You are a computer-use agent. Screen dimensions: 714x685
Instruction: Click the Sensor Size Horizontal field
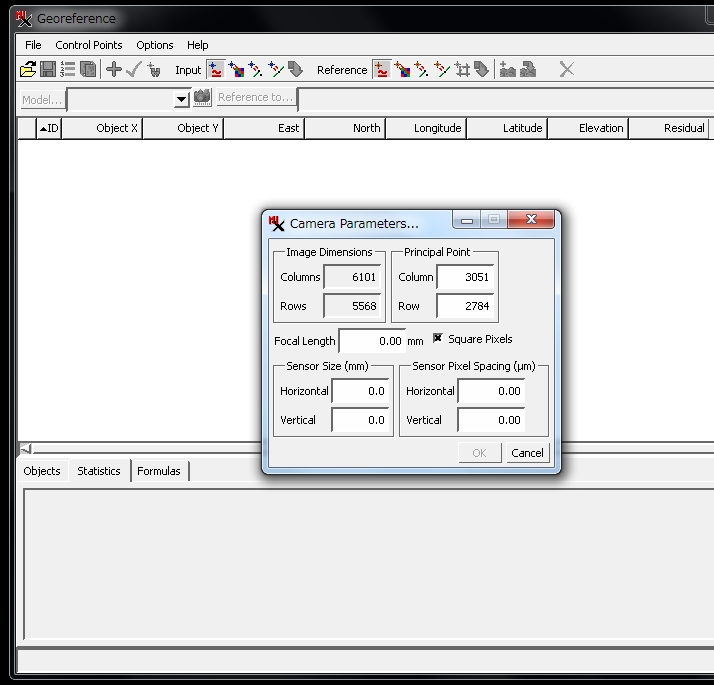(360, 391)
